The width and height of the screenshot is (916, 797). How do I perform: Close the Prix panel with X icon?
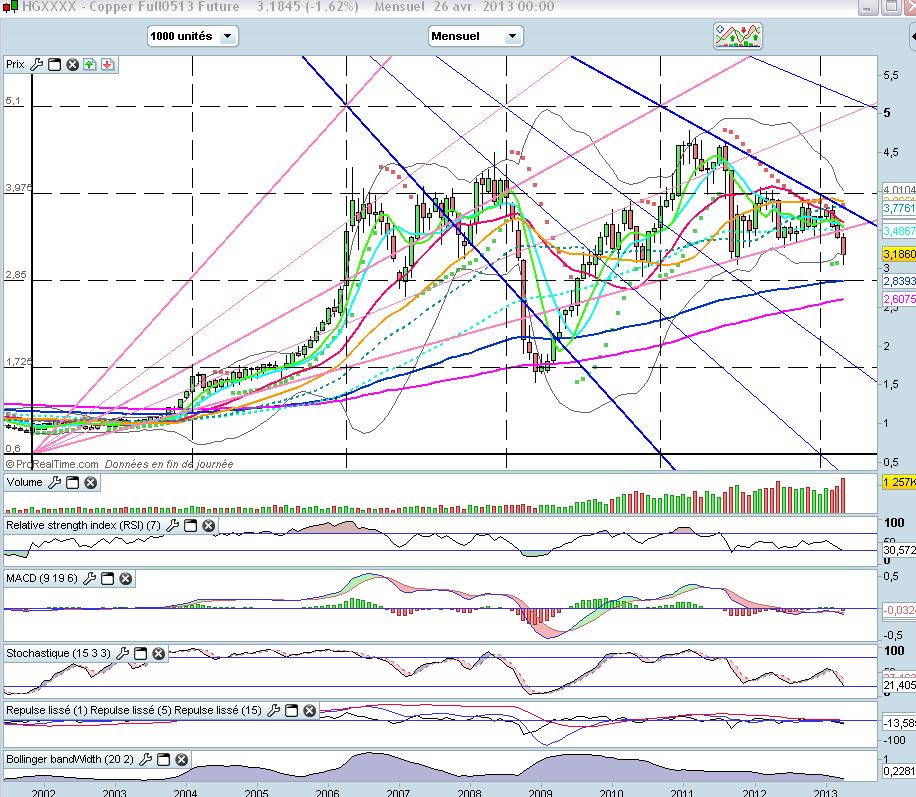(x=72, y=64)
